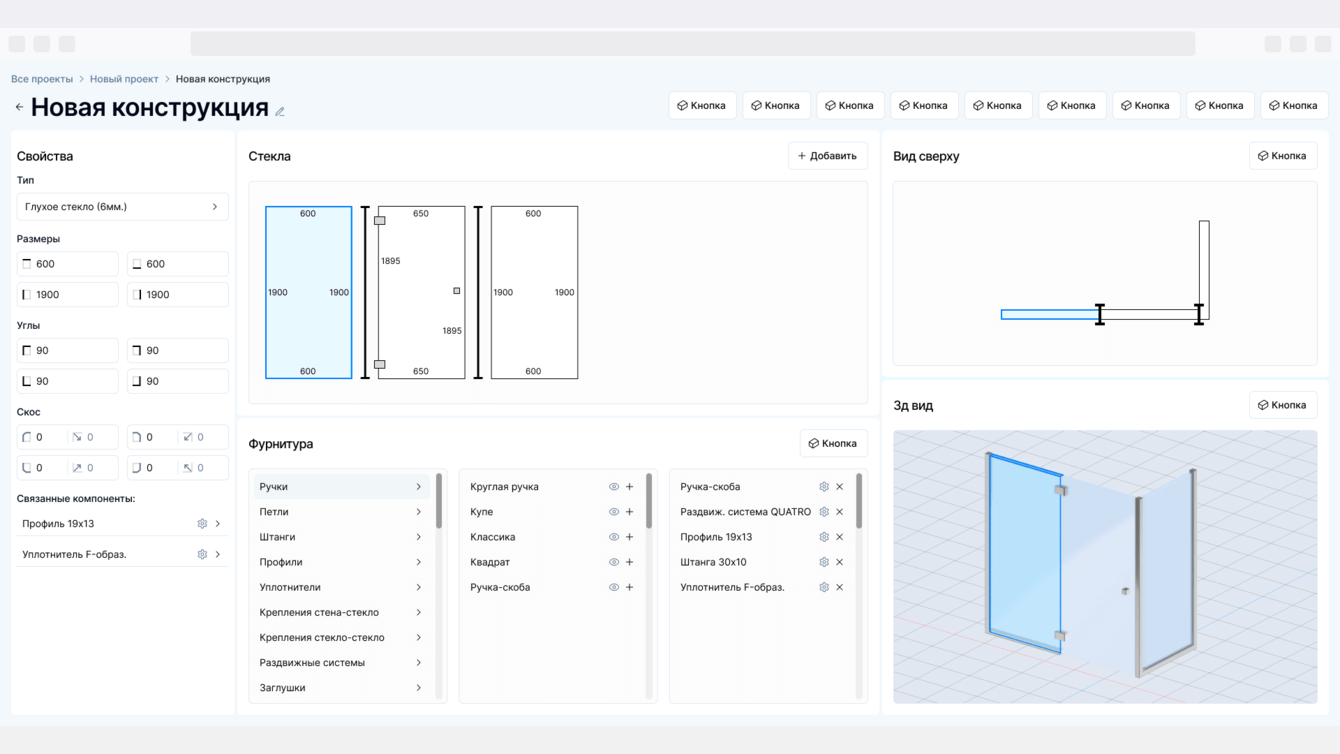The image size is (1340, 754).
Task: Click the left height field showing 1900
Action: tap(67, 295)
